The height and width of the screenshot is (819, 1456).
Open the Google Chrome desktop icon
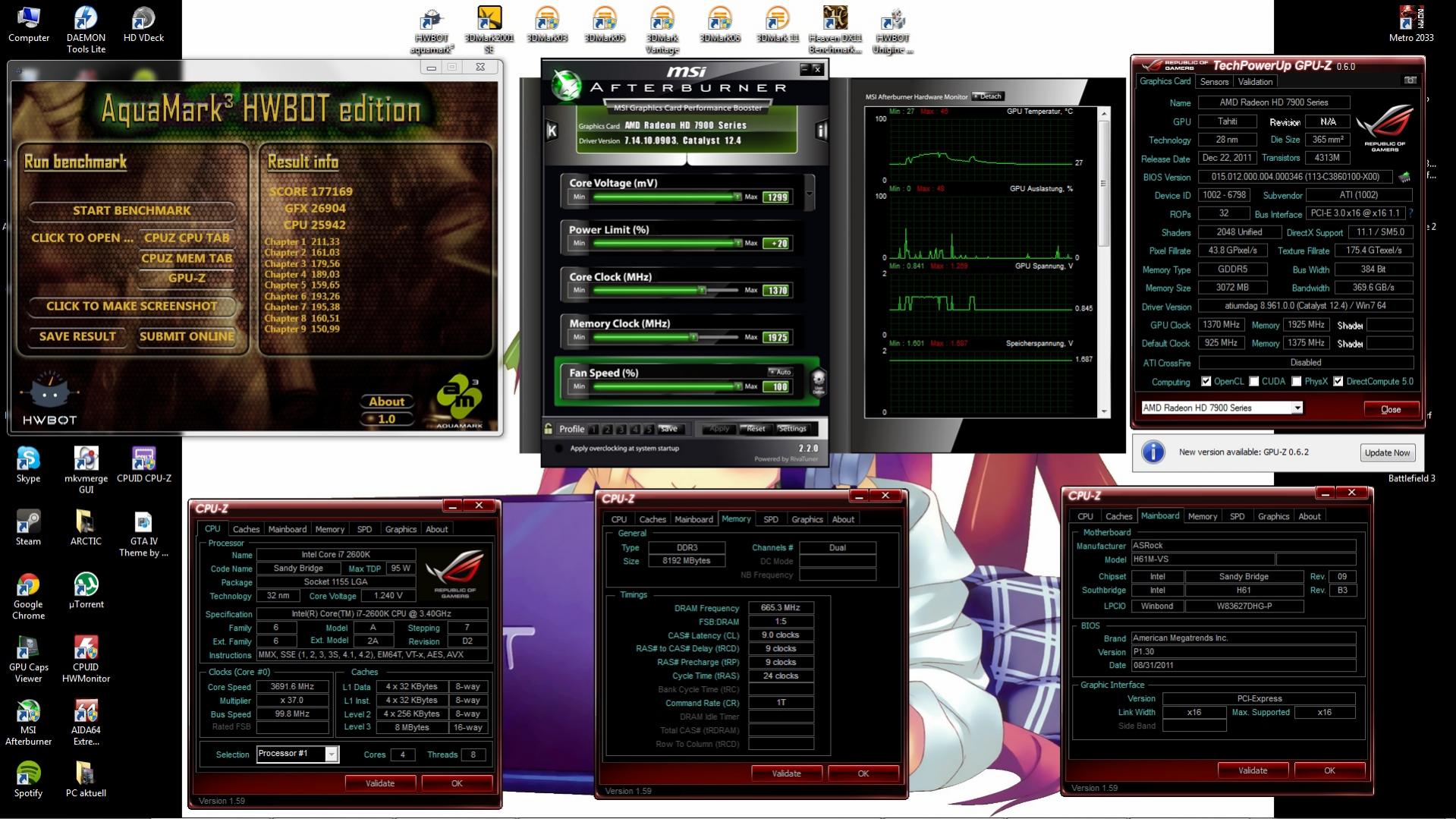click(28, 597)
